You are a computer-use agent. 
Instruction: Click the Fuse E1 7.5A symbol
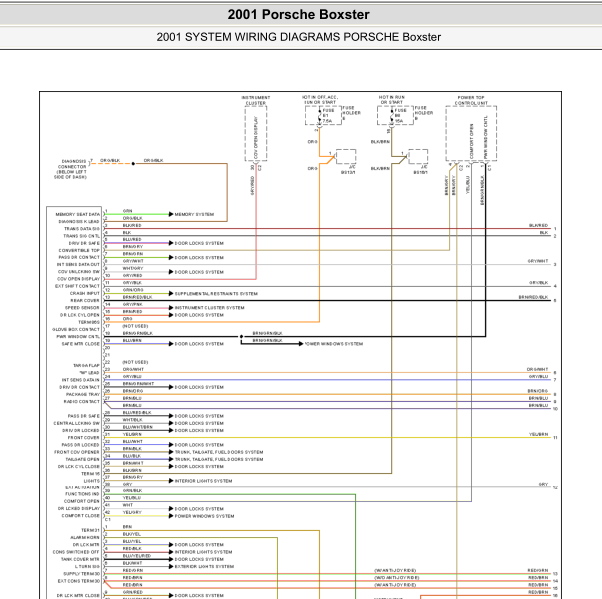pyautogui.click(x=319, y=115)
